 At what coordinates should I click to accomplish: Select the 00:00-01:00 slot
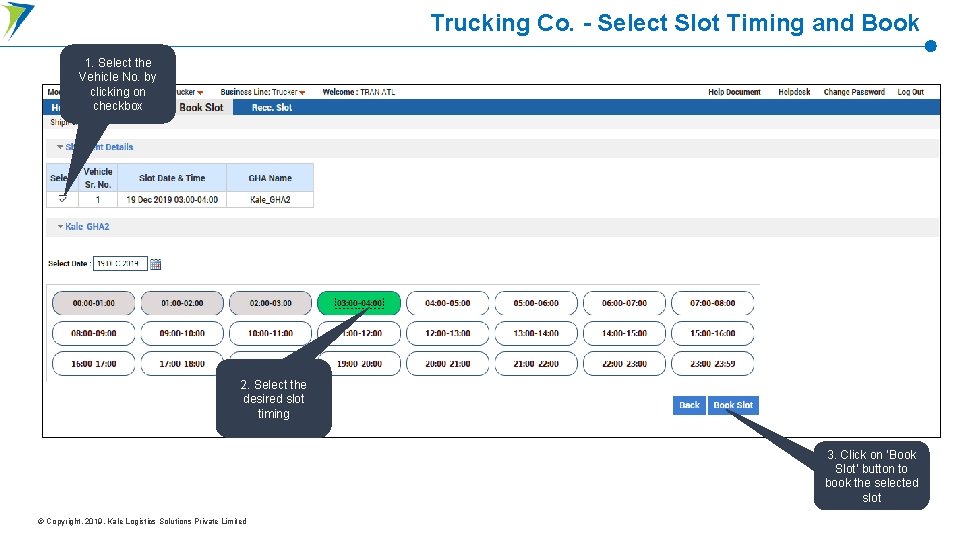point(94,303)
